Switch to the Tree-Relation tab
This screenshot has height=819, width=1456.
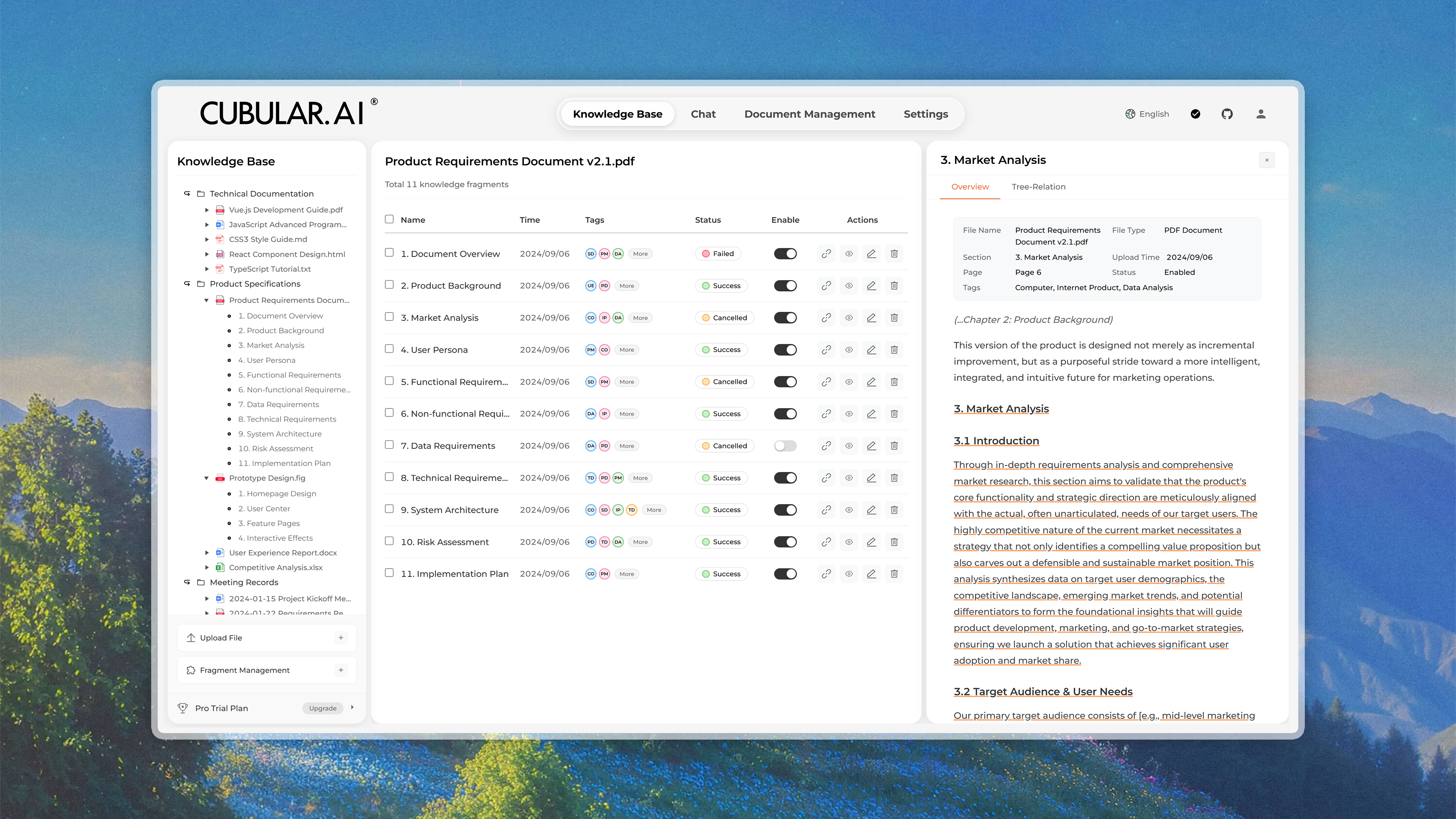click(x=1038, y=187)
